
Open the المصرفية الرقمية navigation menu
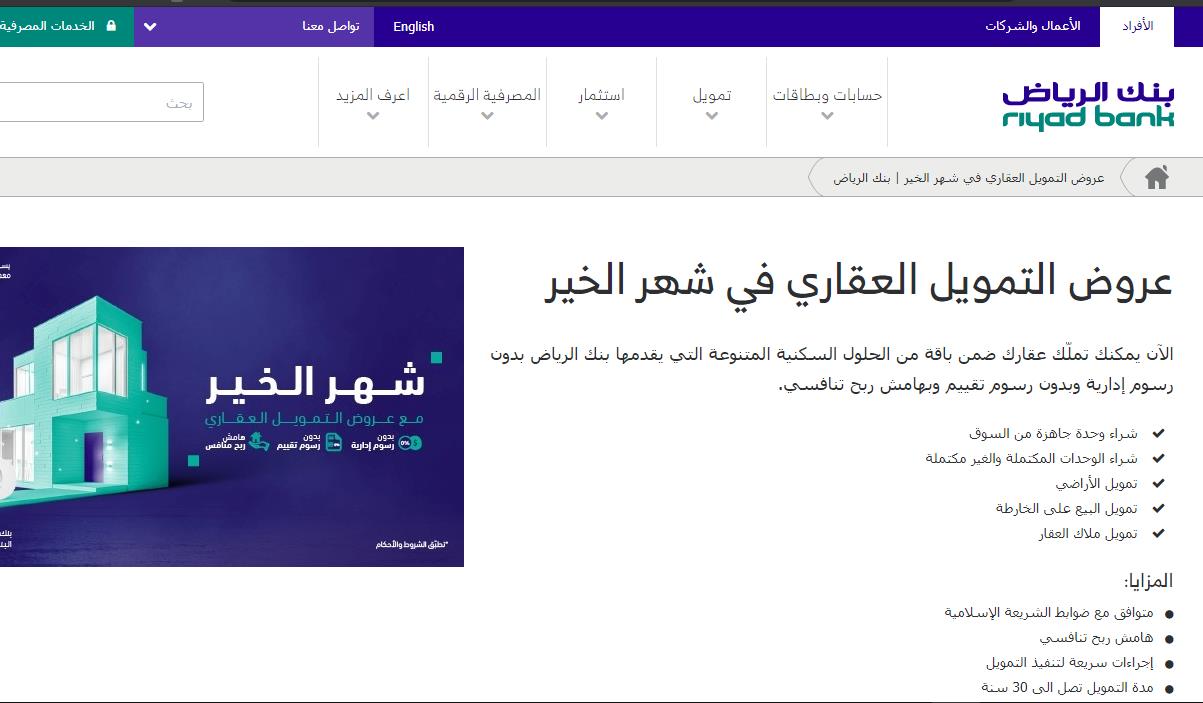tap(487, 102)
